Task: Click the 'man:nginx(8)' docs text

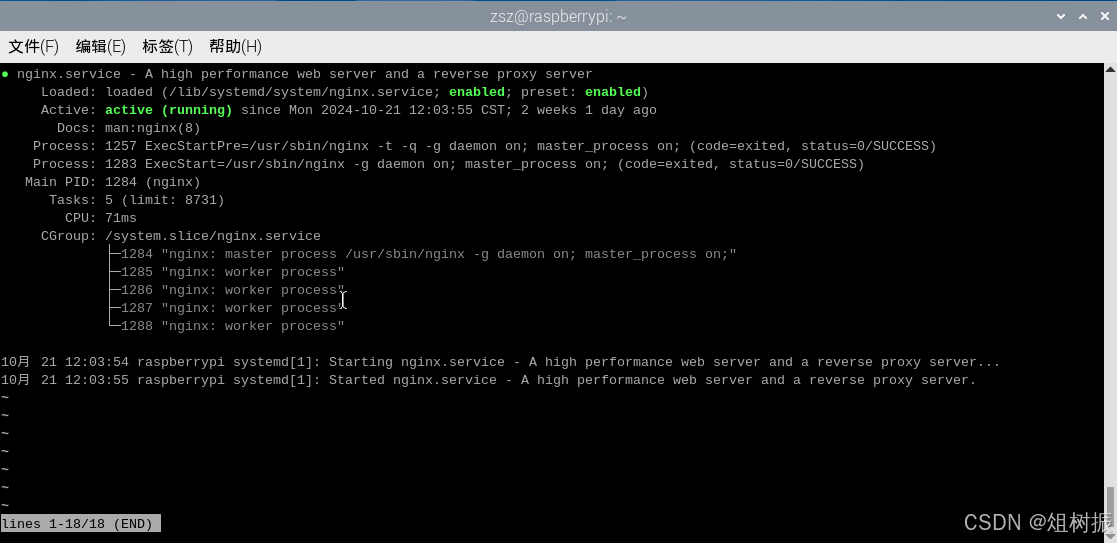Action: click(152, 128)
